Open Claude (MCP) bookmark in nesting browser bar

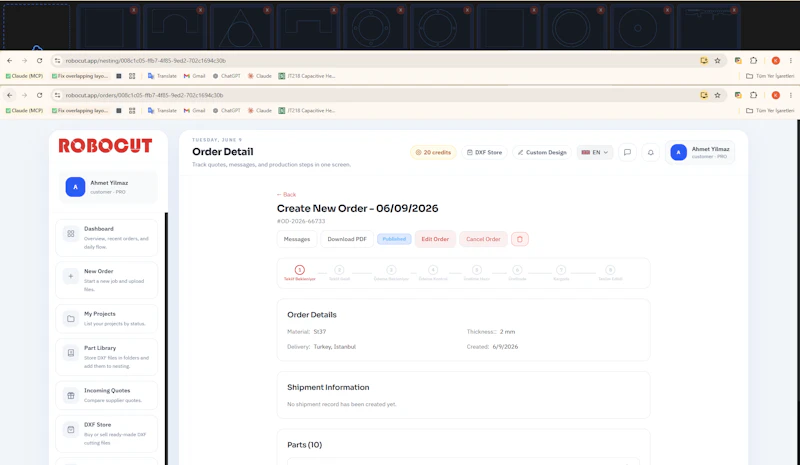(24, 76)
